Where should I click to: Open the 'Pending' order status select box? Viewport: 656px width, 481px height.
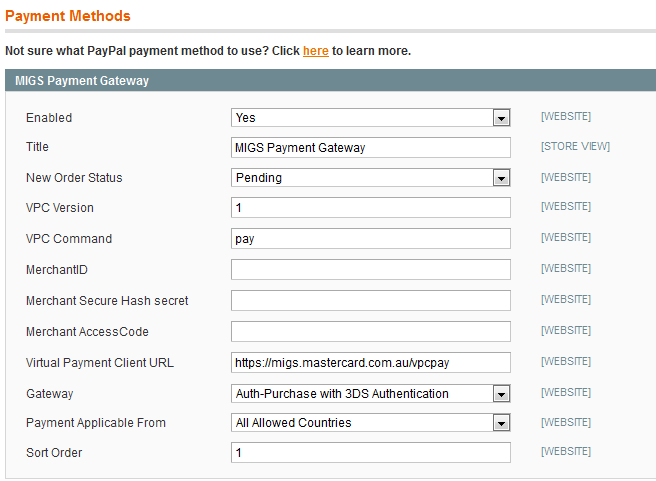click(371, 178)
